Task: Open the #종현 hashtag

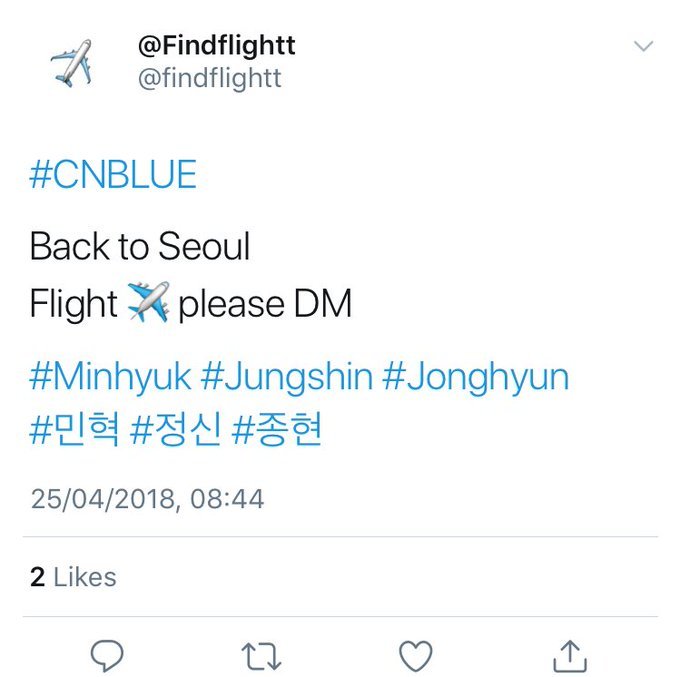Action: (277, 429)
